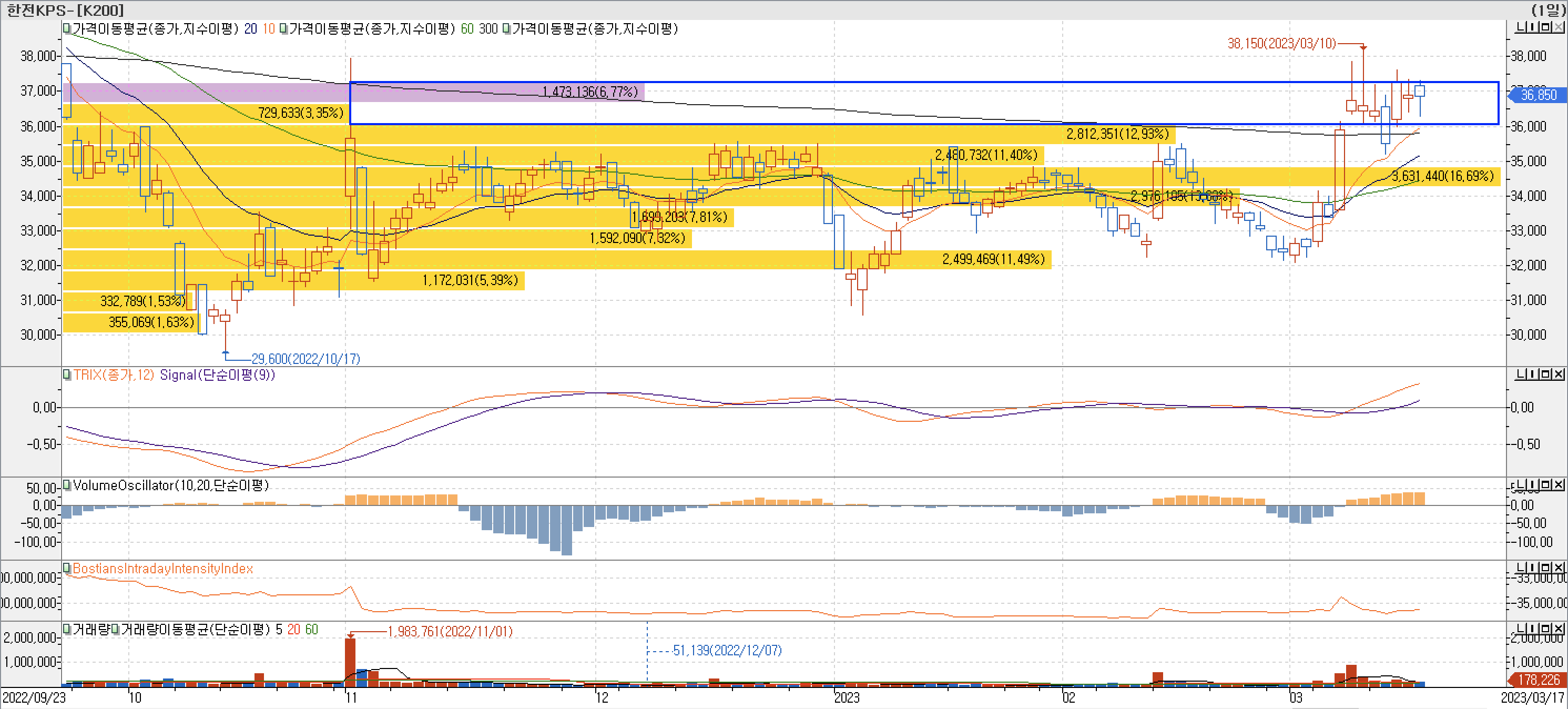Maximize the TRIX indicator pane
Screen dimensions: 1568x709
[1546, 374]
